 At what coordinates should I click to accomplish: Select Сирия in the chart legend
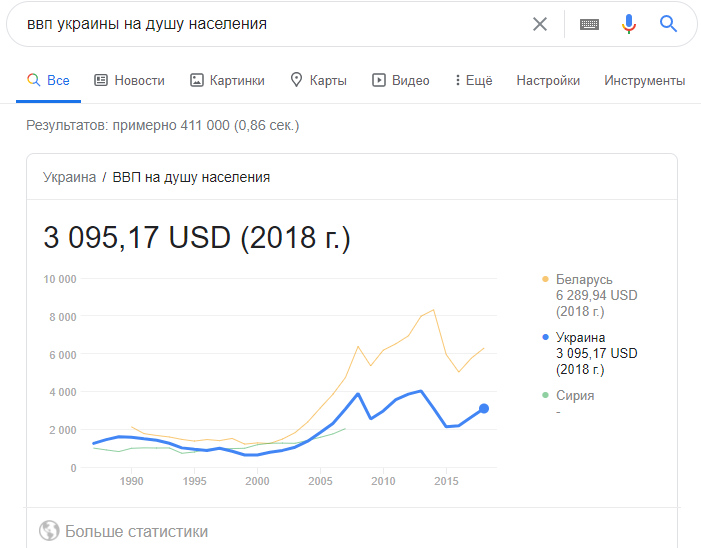575,395
